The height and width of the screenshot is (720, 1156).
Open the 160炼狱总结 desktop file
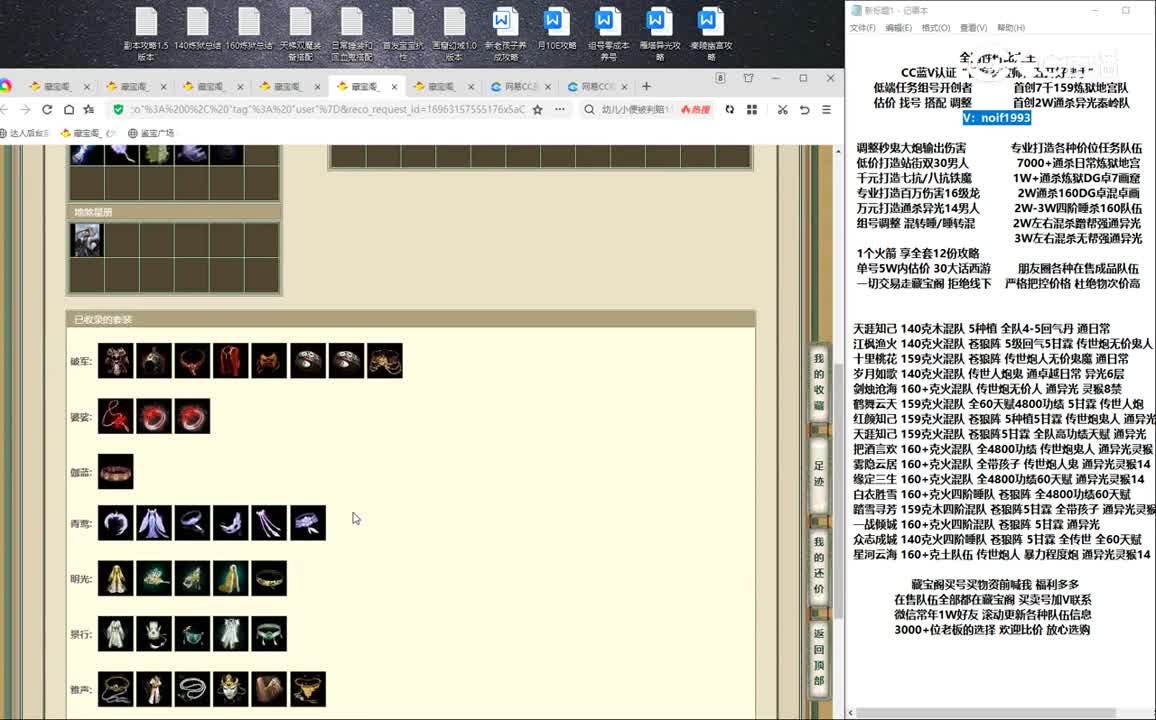249,29
